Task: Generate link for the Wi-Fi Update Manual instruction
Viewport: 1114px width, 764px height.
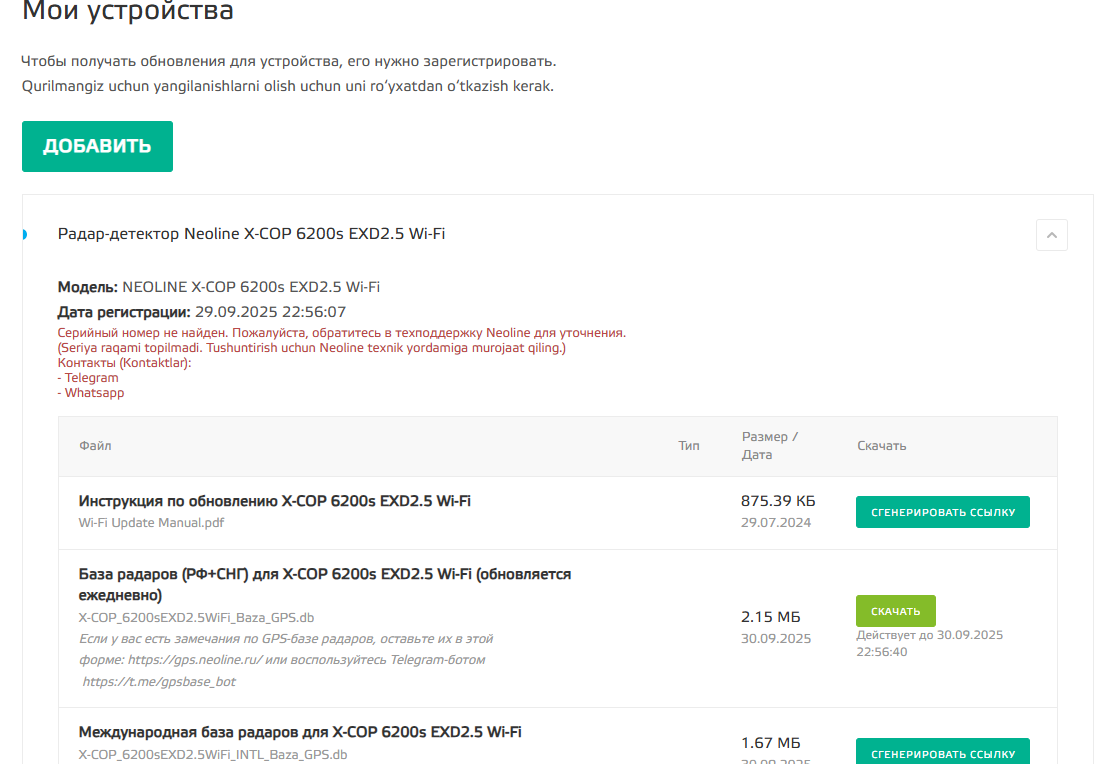Action: pyautogui.click(x=943, y=512)
